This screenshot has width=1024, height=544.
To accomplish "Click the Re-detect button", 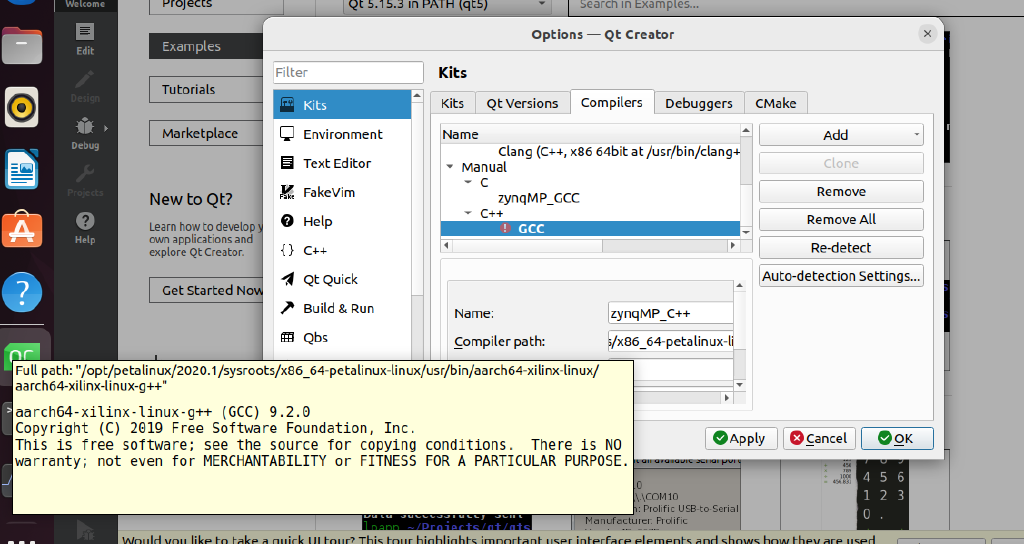I will tap(840, 247).
